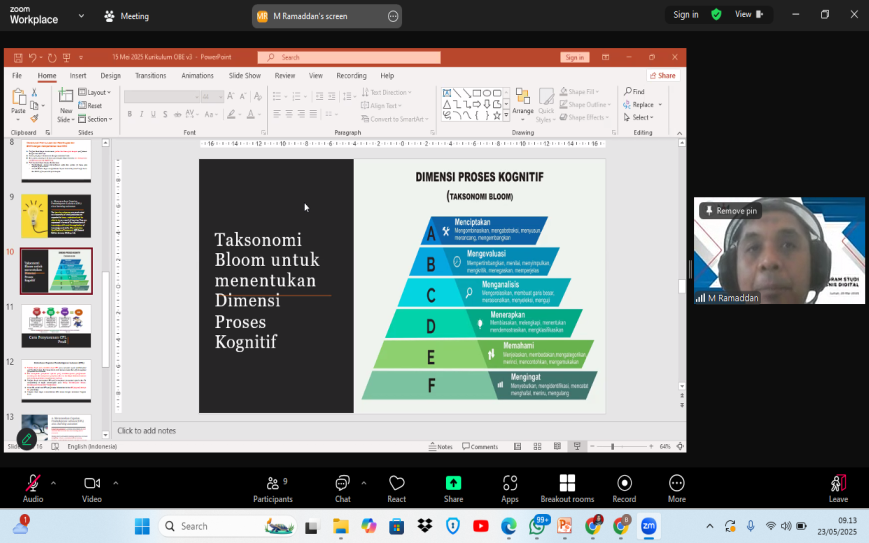869x543 pixels.
Task: Open options for M Ramaddan's shared screen
Action: (x=392, y=16)
